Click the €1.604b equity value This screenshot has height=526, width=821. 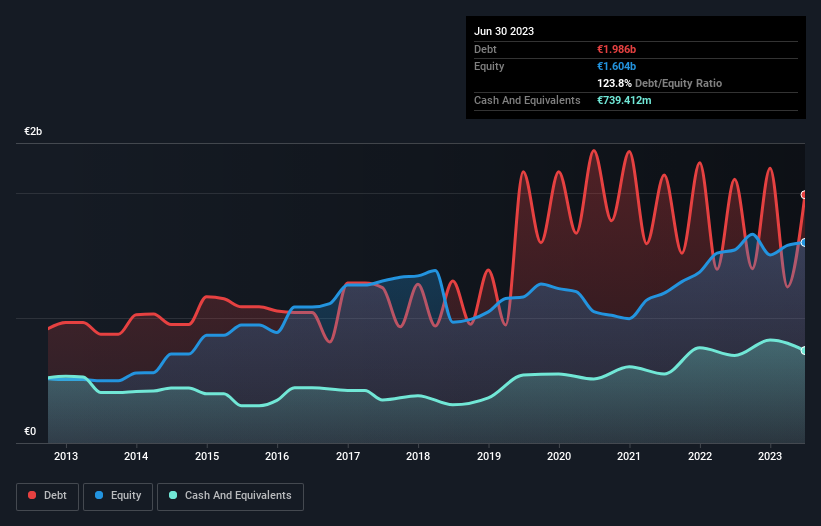pos(616,66)
